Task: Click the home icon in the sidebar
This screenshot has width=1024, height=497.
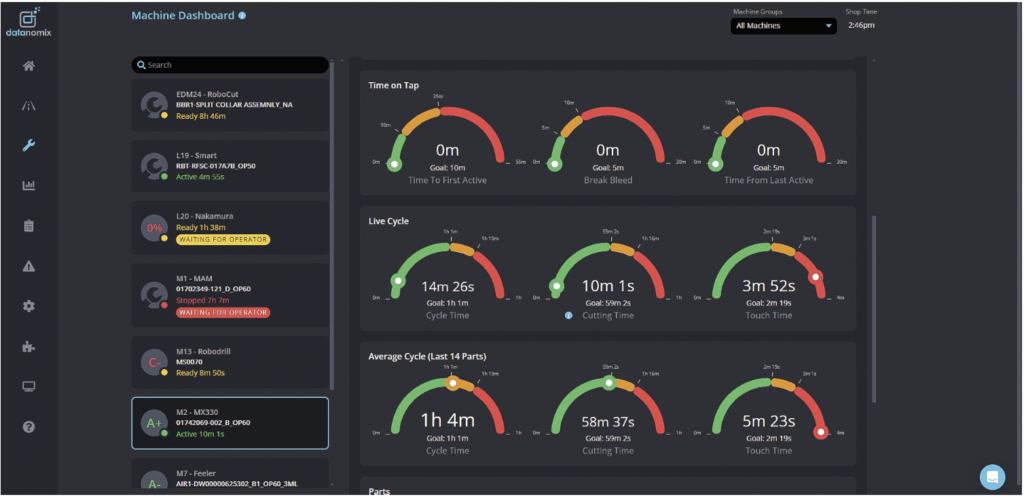Action: point(29,66)
